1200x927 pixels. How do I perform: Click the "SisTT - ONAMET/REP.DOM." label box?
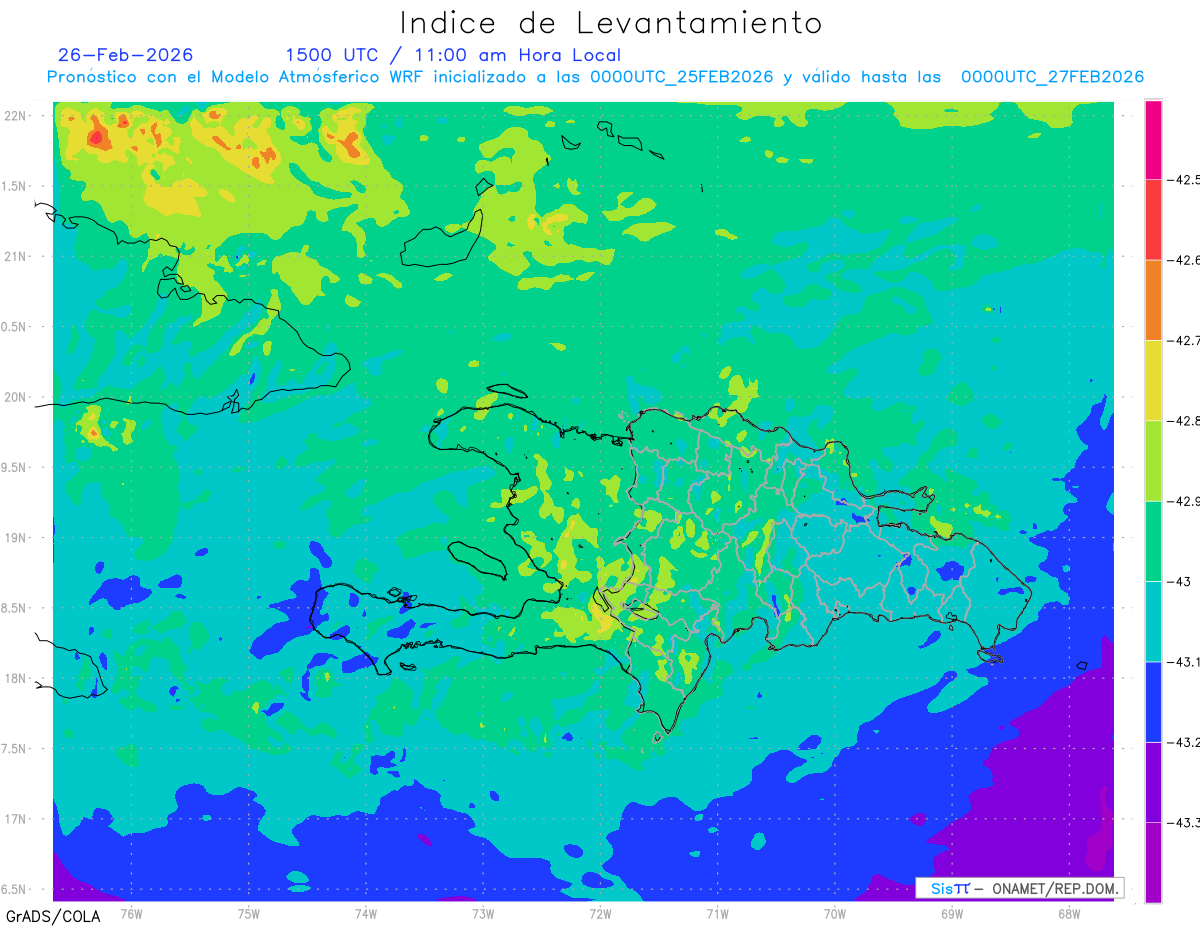[1020, 888]
